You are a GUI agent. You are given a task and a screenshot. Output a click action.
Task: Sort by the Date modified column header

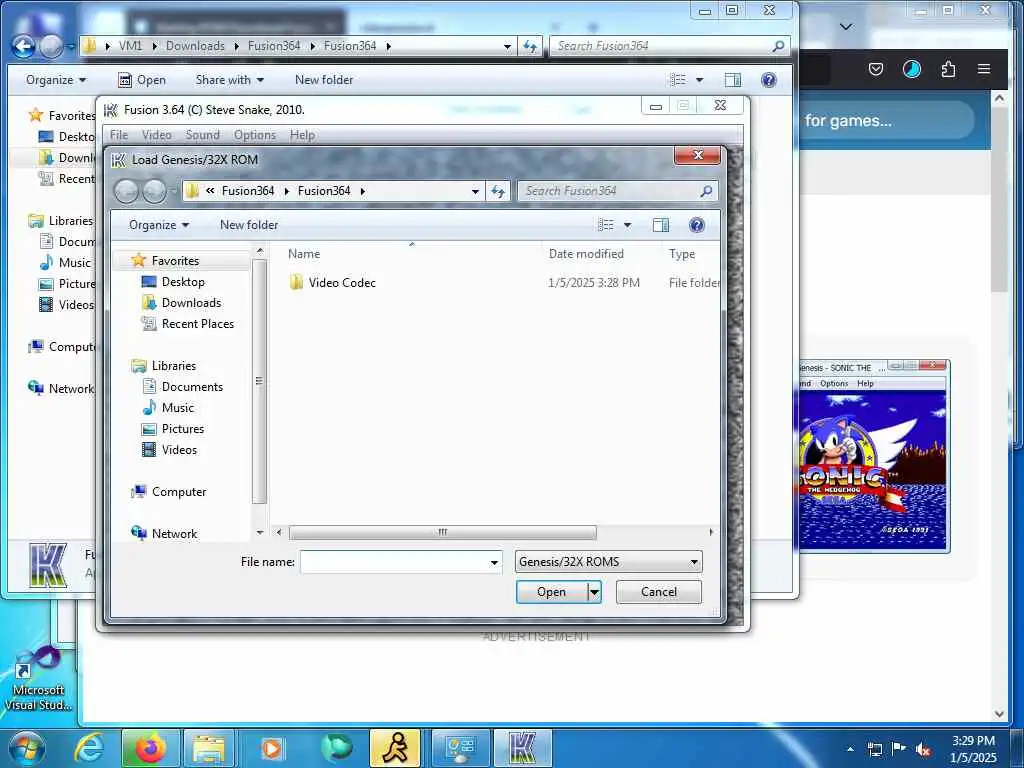coord(586,253)
